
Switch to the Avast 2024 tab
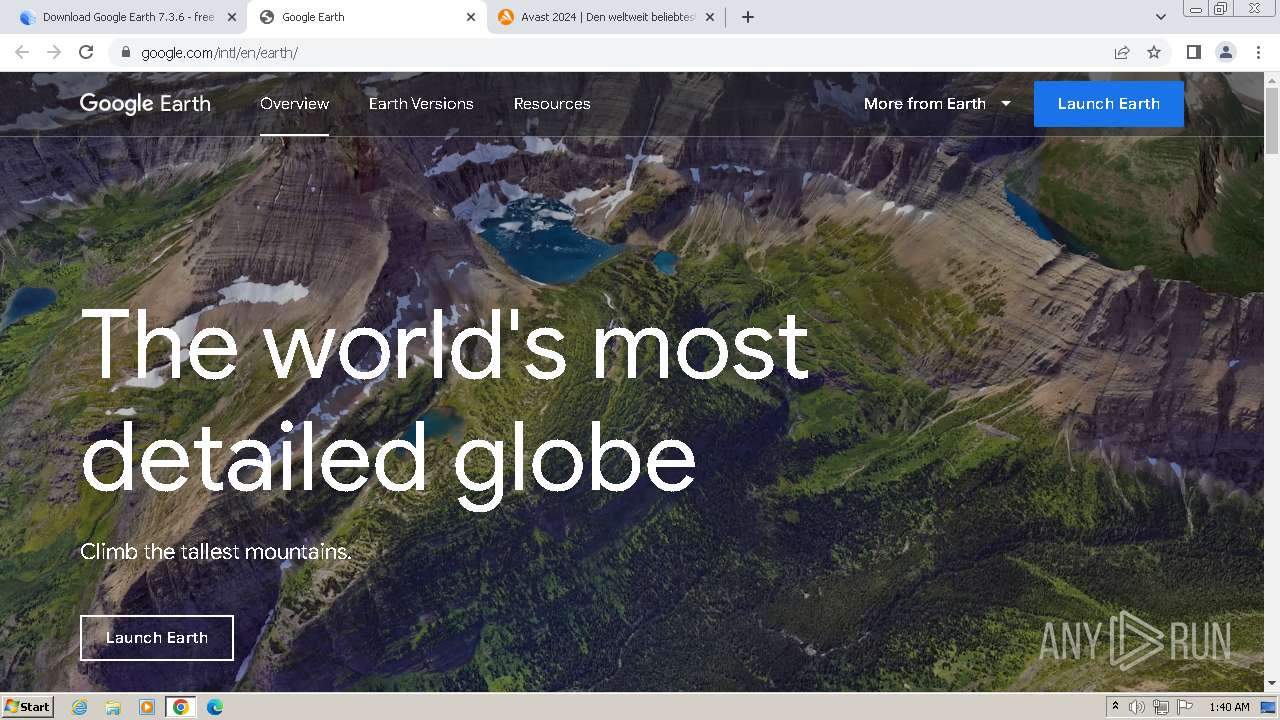pos(605,17)
